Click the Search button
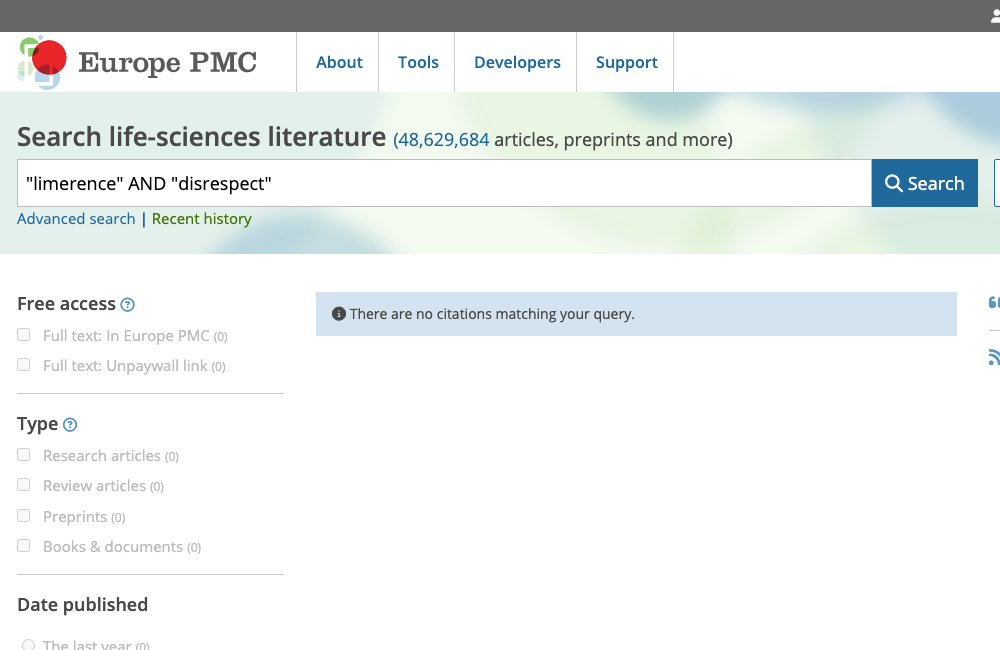1000x650 pixels. 925,183
